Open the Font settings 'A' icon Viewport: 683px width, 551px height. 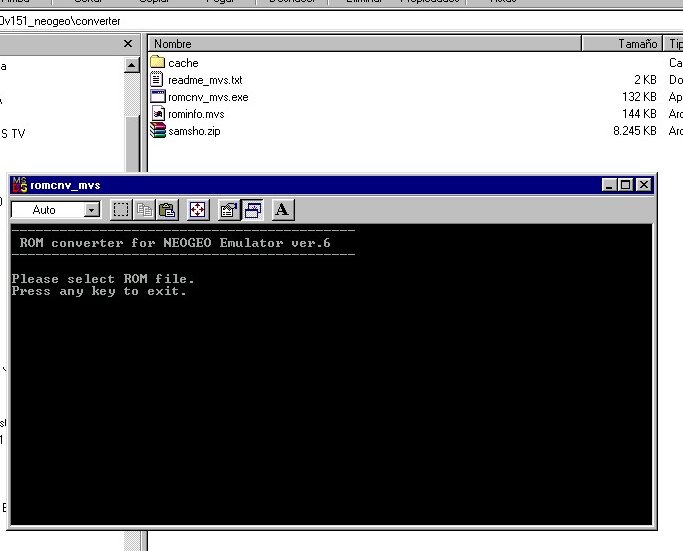(x=282, y=210)
